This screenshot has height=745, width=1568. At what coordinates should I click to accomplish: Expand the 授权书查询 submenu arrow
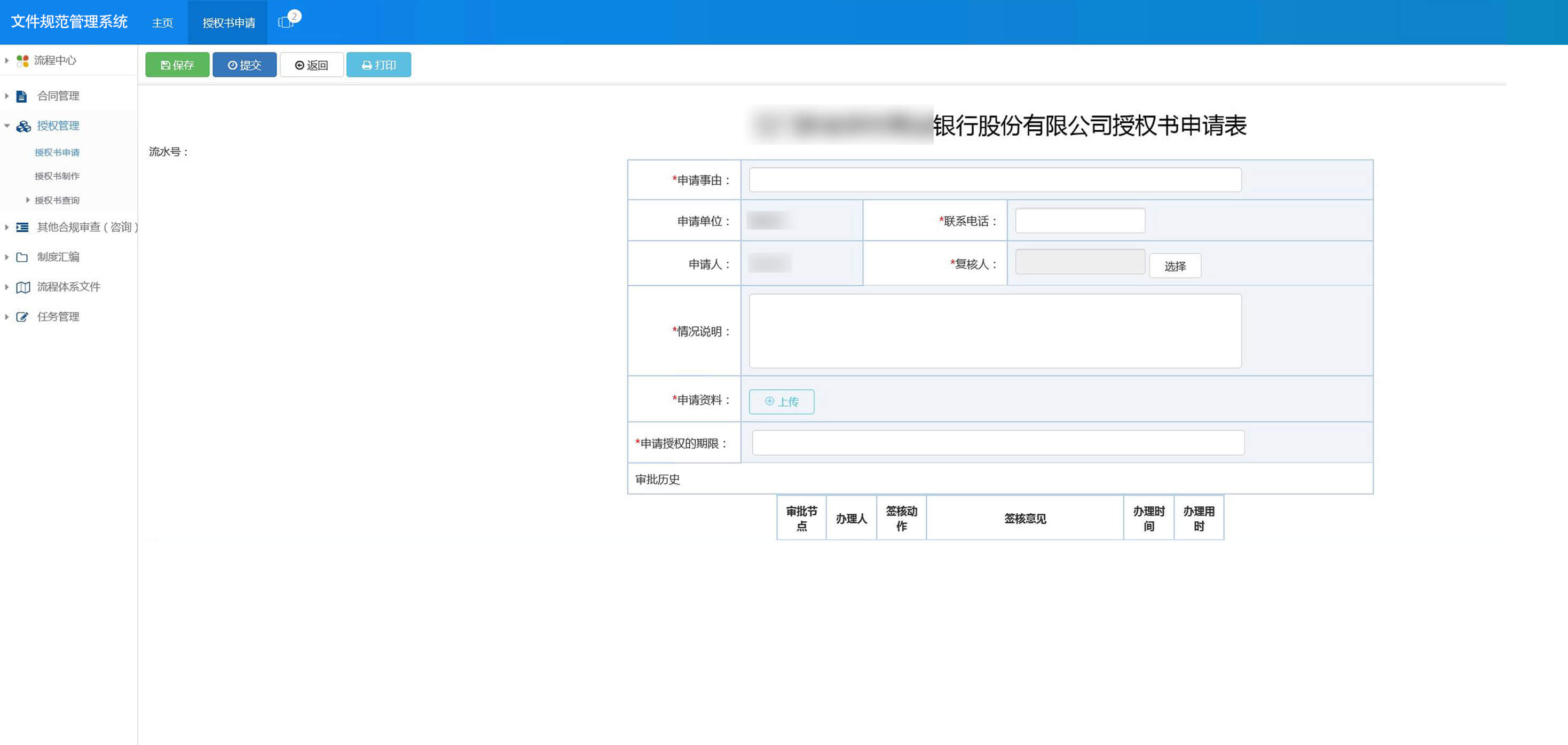pyautogui.click(x=27, y=200)
